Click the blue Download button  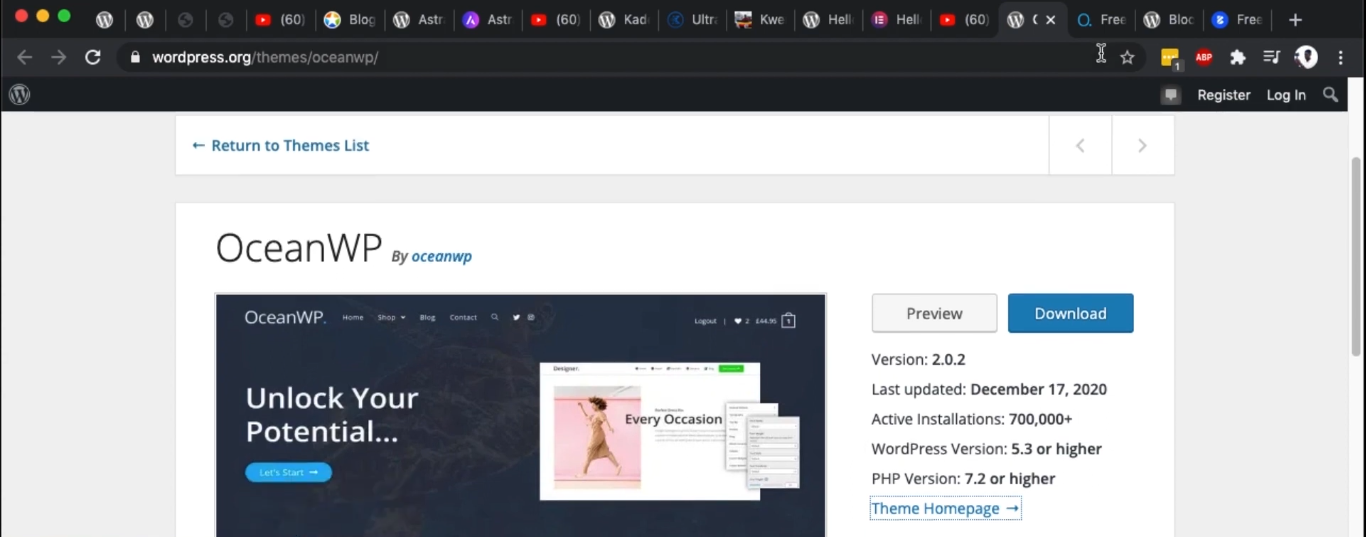[x=1070, y=313]
